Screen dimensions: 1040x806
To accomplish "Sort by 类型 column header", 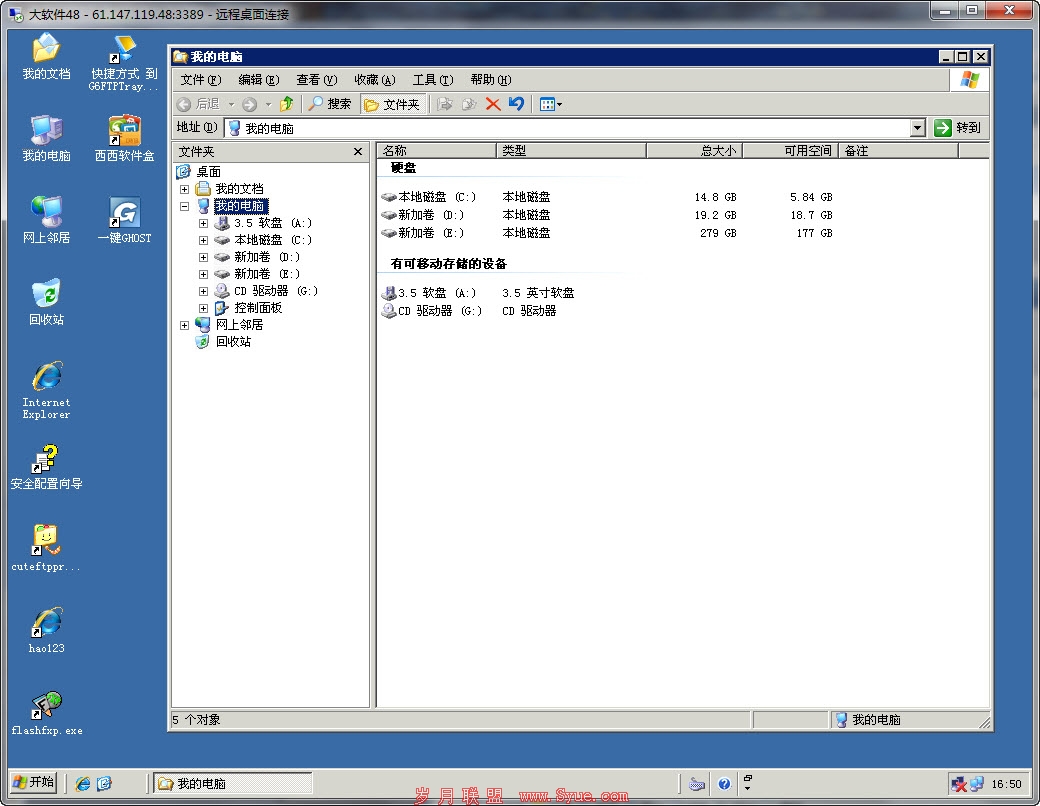I will (571, 151).
